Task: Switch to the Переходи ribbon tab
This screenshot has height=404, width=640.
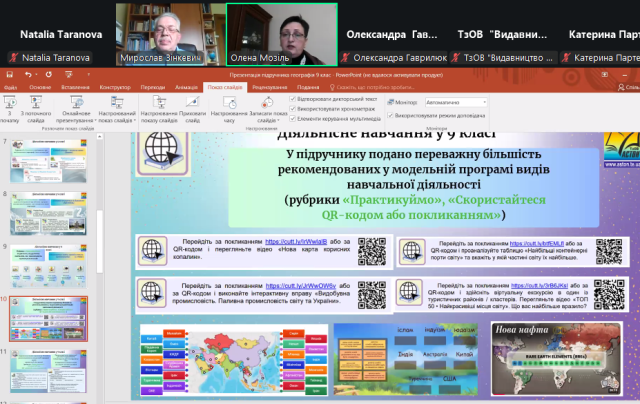Action: [x=153, y=87]
